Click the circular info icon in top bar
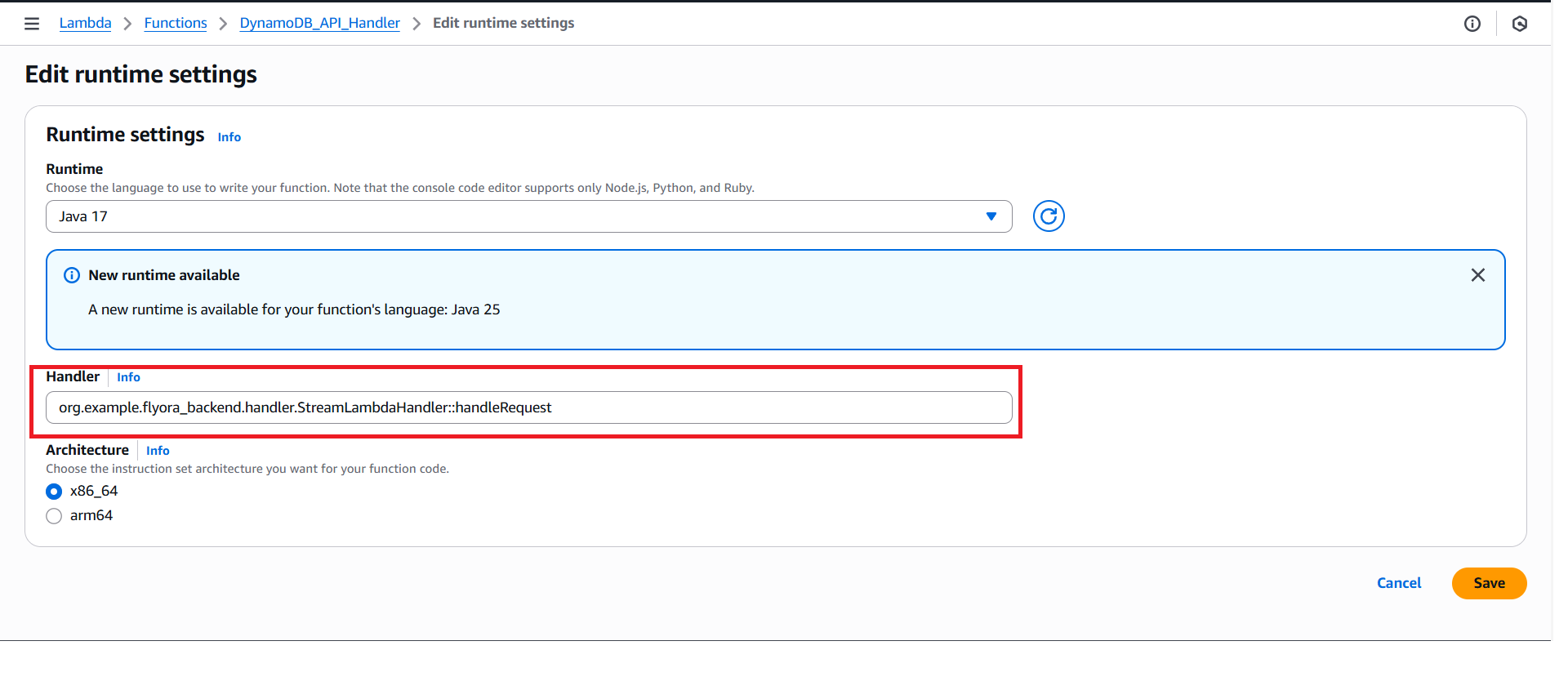Screen dimensions: 1568x690 pyautogui.click(x=1472, y=24)
